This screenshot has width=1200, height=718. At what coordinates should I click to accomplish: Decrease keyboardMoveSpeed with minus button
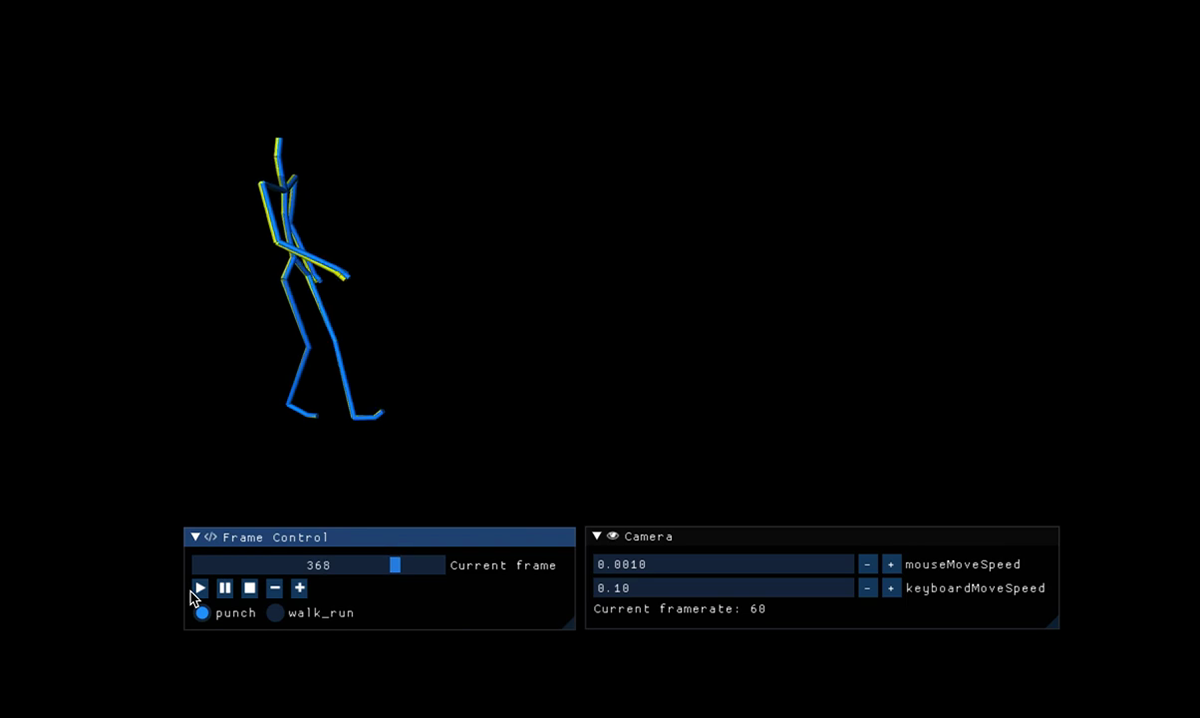pyautogui.click(x=868, y=588)
